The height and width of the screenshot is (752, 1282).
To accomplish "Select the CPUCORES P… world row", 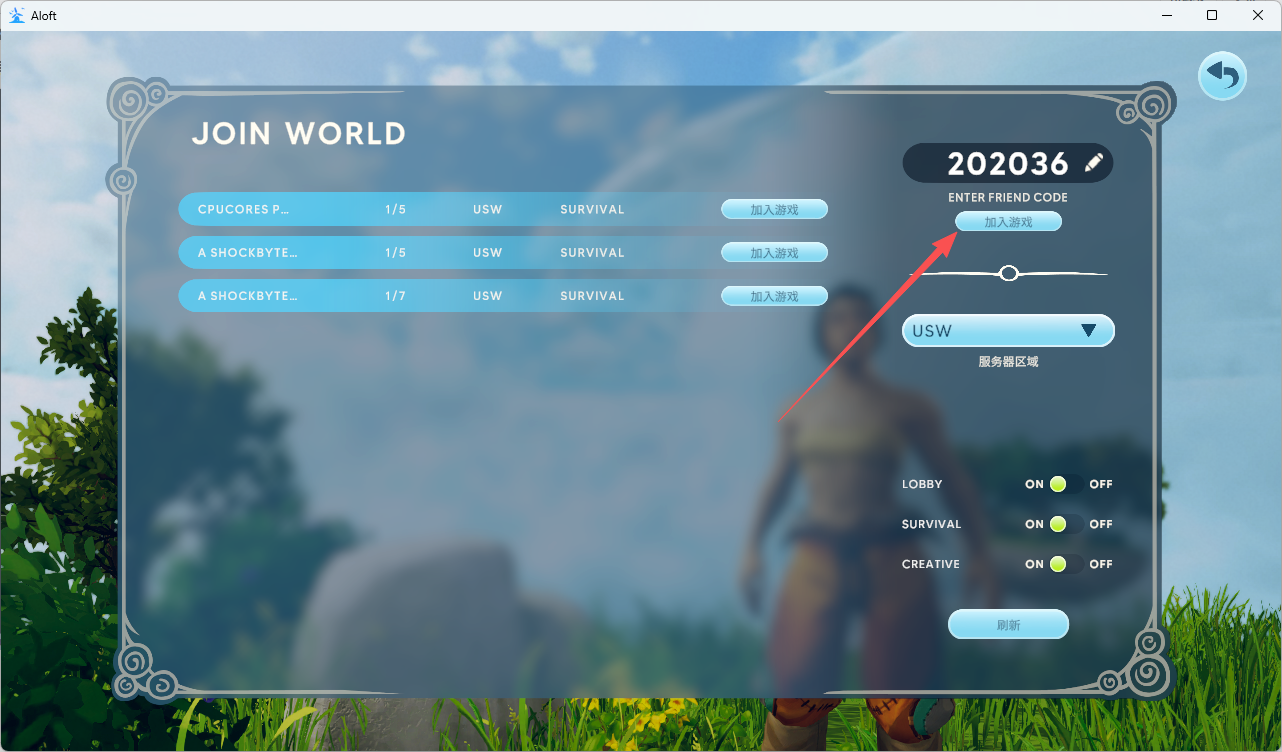I will (503, 209).
